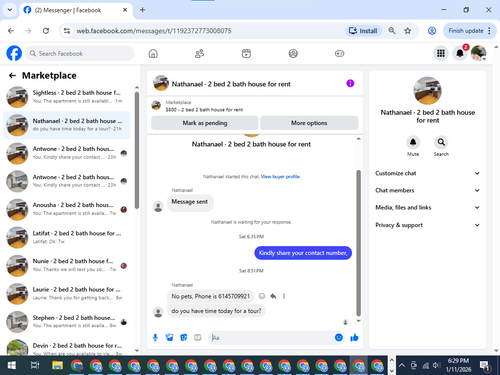500x375 pixels.
Task: Reload the page
Action: coord(46,31)
